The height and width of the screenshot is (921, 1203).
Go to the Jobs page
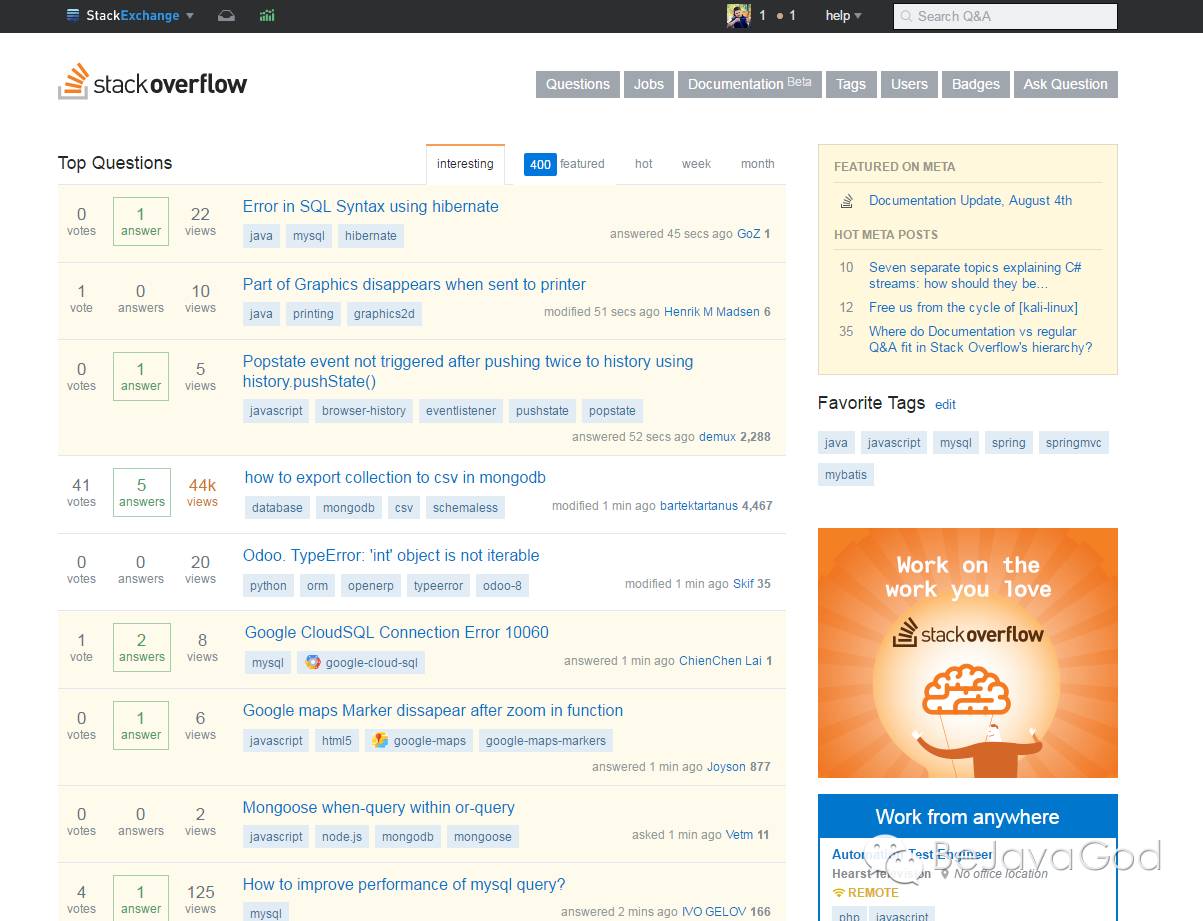pyautogui.click(x=648, y=84)
